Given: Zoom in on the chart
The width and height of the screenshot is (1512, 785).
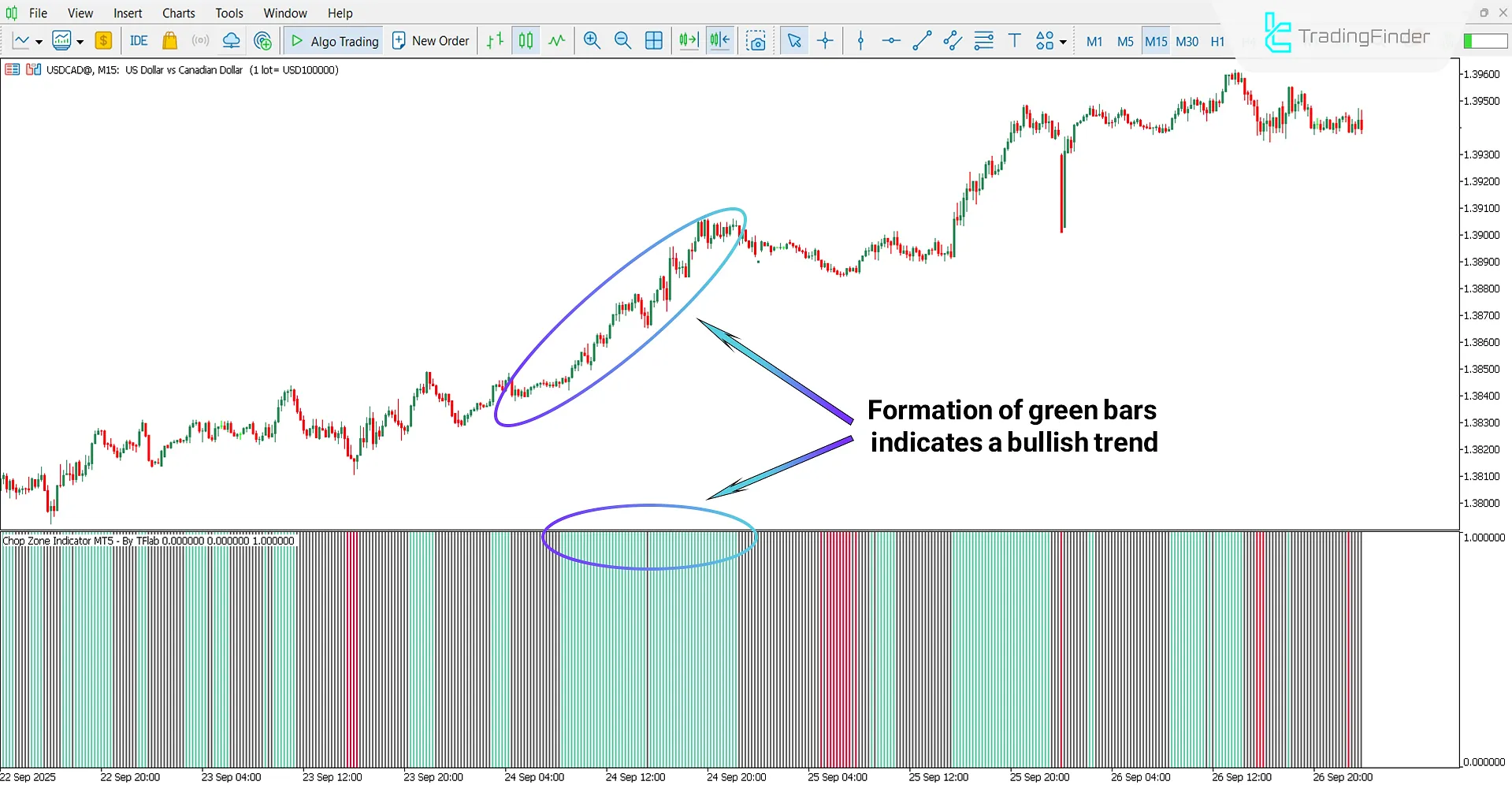Looking at the screenshot, I should [x=592, y=40].
